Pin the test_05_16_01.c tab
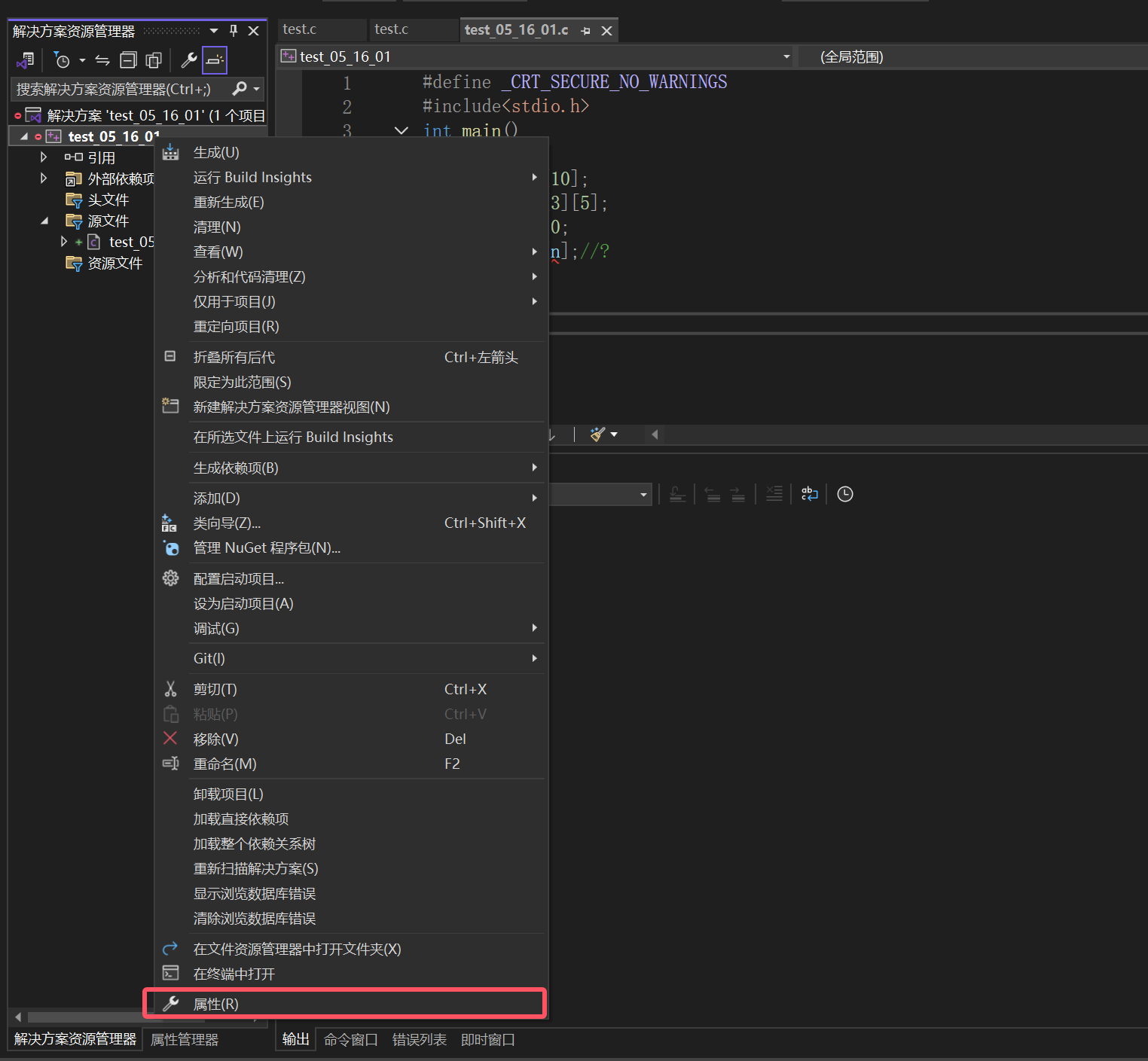Viewport: 1148px width, 1061px height. coord(585,31)
